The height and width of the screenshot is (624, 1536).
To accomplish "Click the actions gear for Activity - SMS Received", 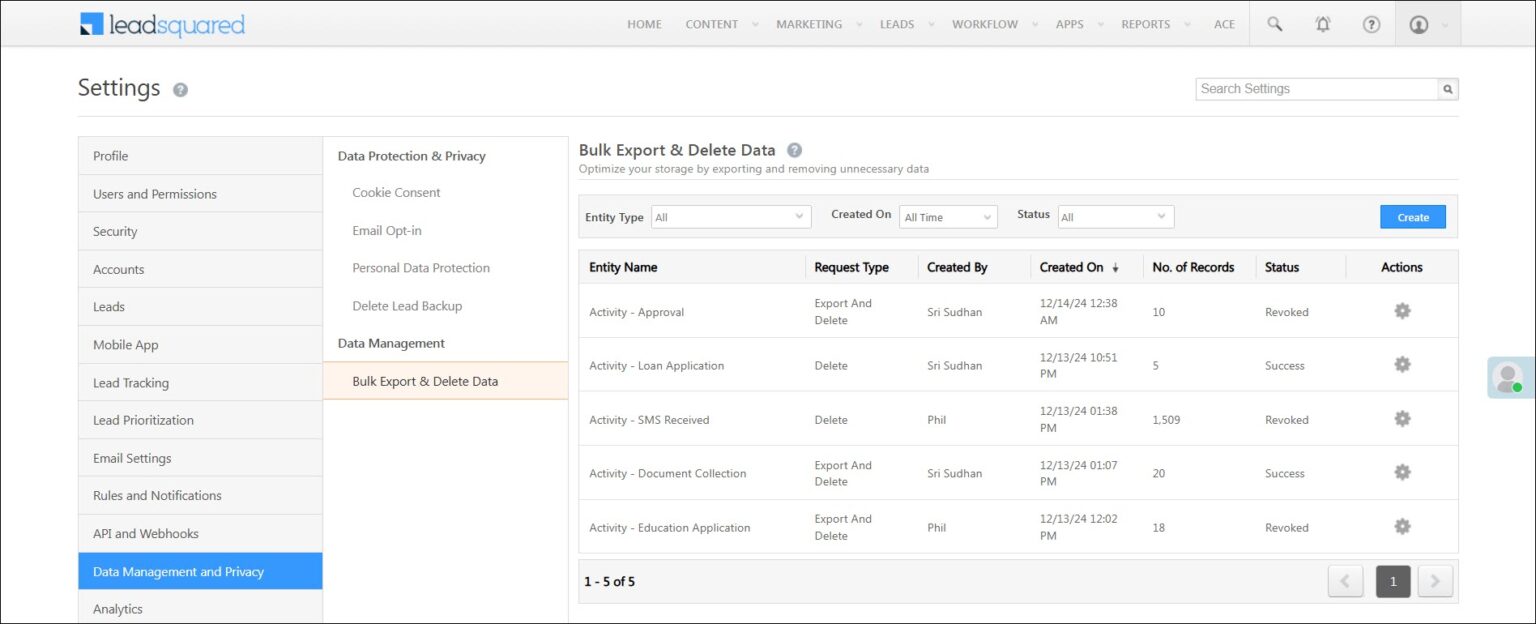I will [1402, 419].
